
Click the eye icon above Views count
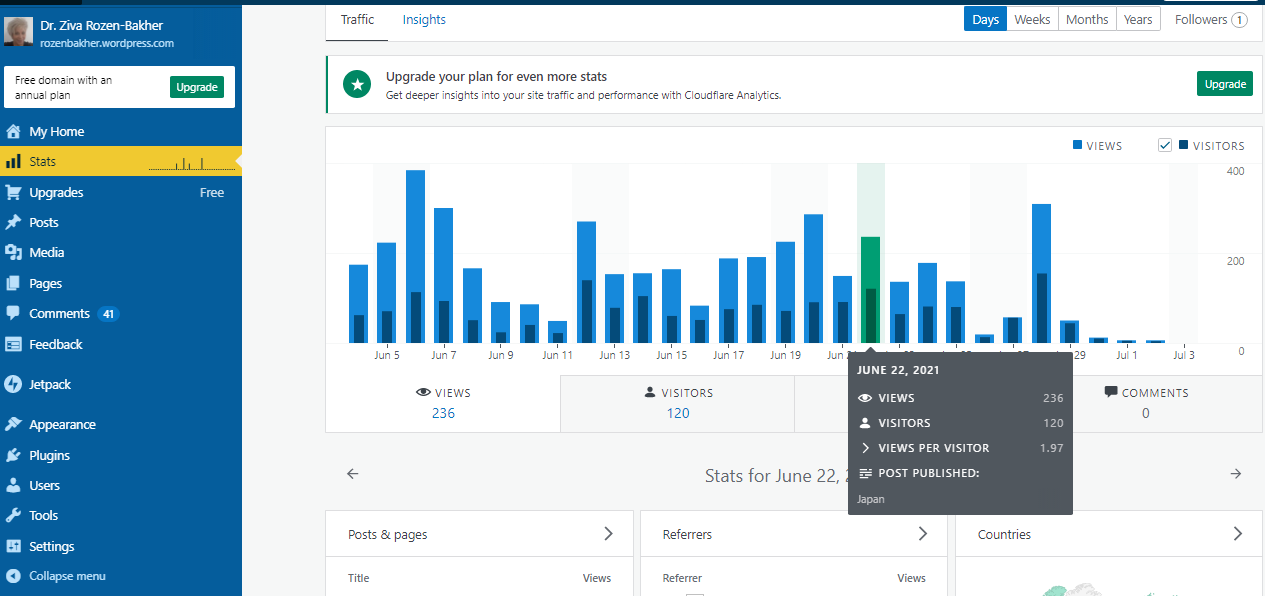(x=423, y=393)
